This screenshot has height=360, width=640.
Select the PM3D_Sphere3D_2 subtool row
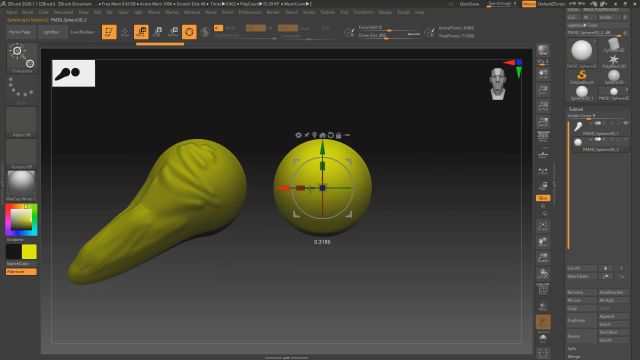coord(600,144)
